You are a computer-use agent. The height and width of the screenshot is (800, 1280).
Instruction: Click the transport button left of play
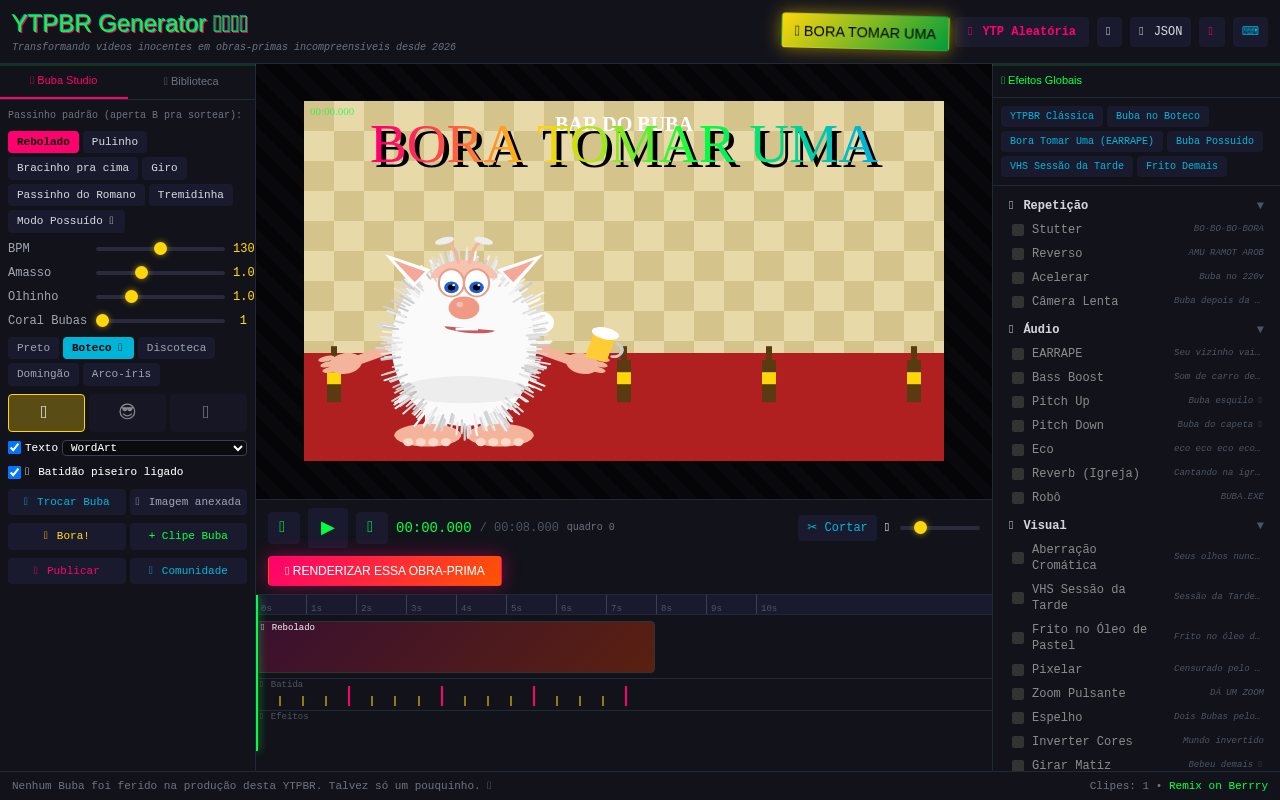[283, 528]
